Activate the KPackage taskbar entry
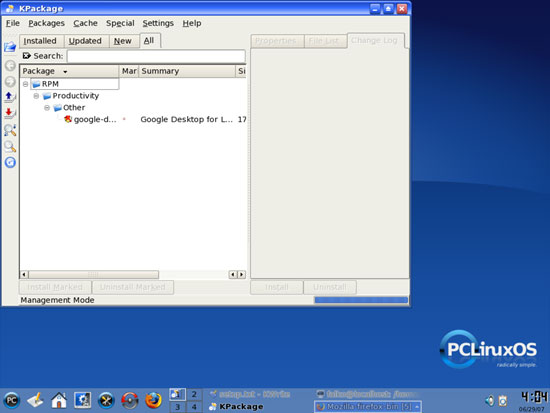The height and width of the screenshot is (413, 550). [x=236, y=407]
